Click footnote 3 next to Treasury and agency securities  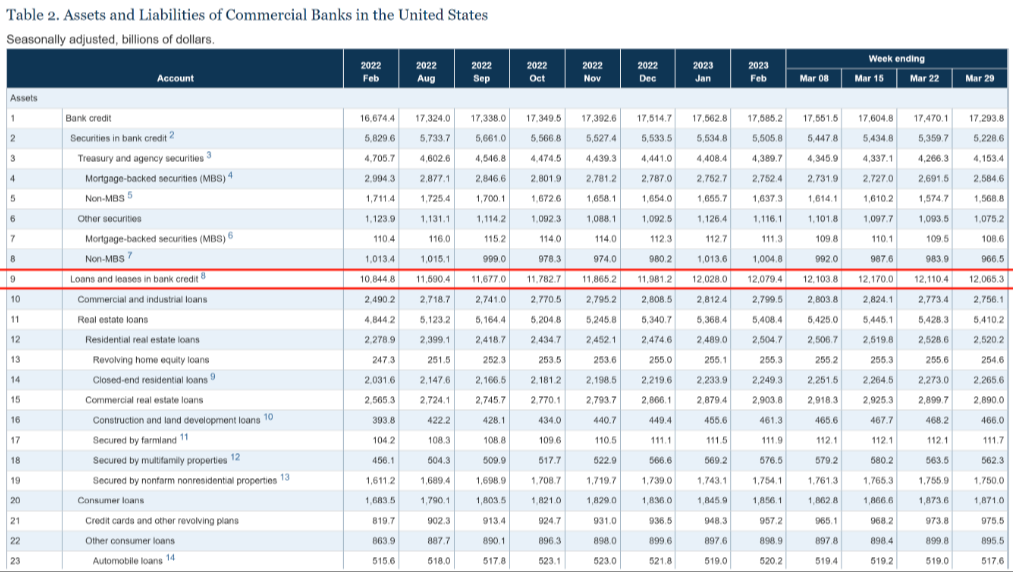pos(209,155)
